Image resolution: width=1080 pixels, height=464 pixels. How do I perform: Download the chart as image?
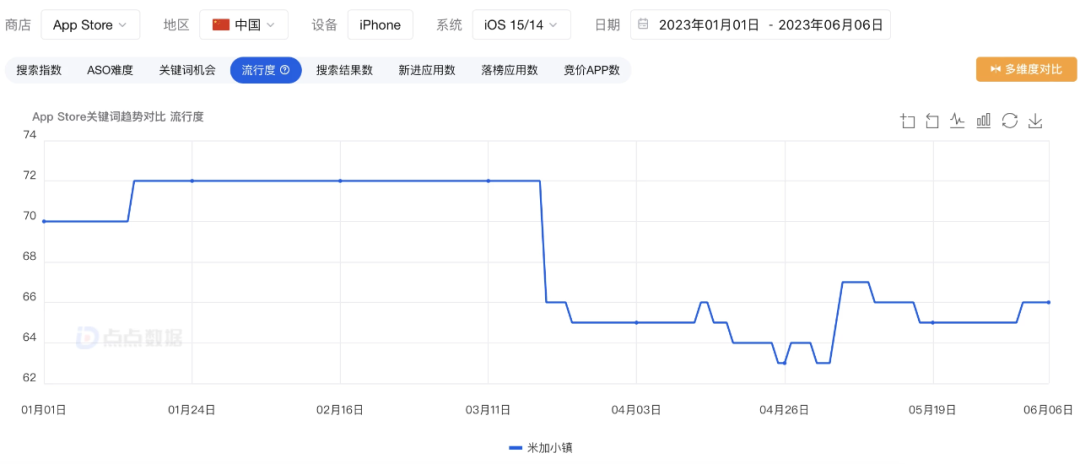point(1035,121)
